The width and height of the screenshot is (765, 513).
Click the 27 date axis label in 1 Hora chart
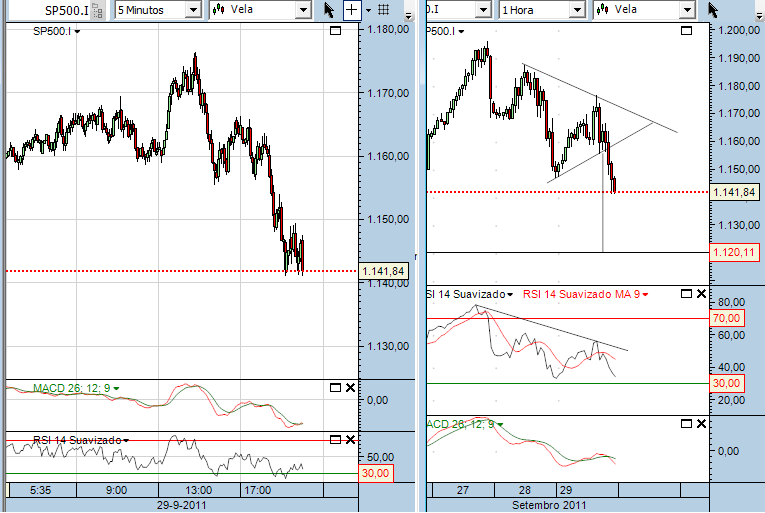coord(463,490)
